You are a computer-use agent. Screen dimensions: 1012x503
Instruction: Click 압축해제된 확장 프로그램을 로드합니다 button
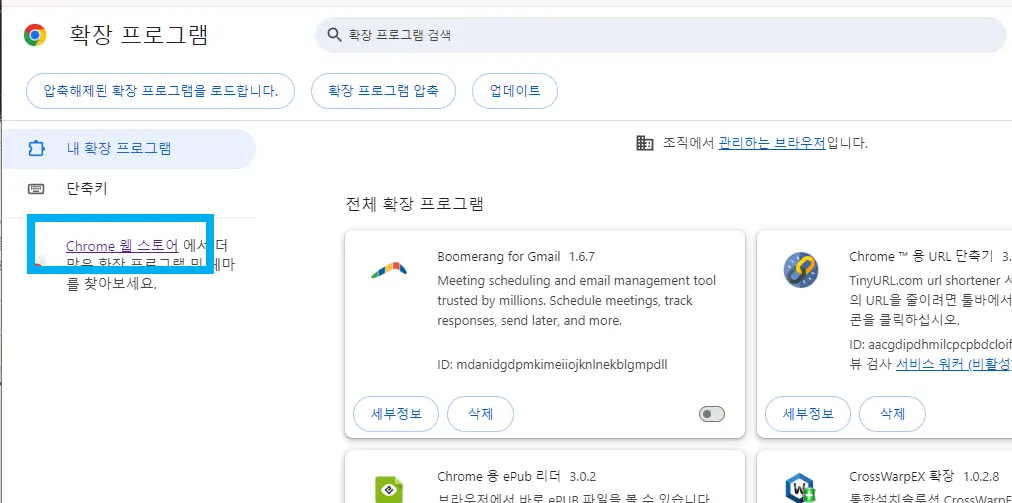(161, 91)
